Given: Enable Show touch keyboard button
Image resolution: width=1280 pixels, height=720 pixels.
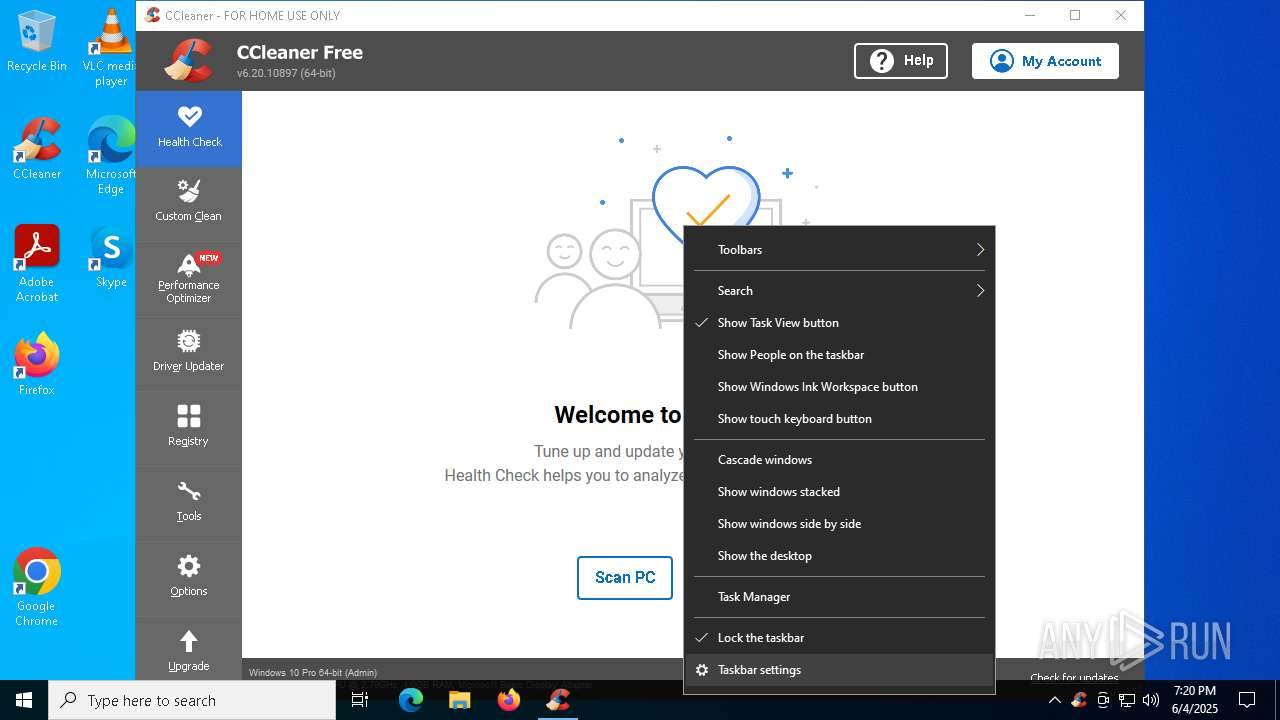Looking at the screenshot, I should point(839,419).
